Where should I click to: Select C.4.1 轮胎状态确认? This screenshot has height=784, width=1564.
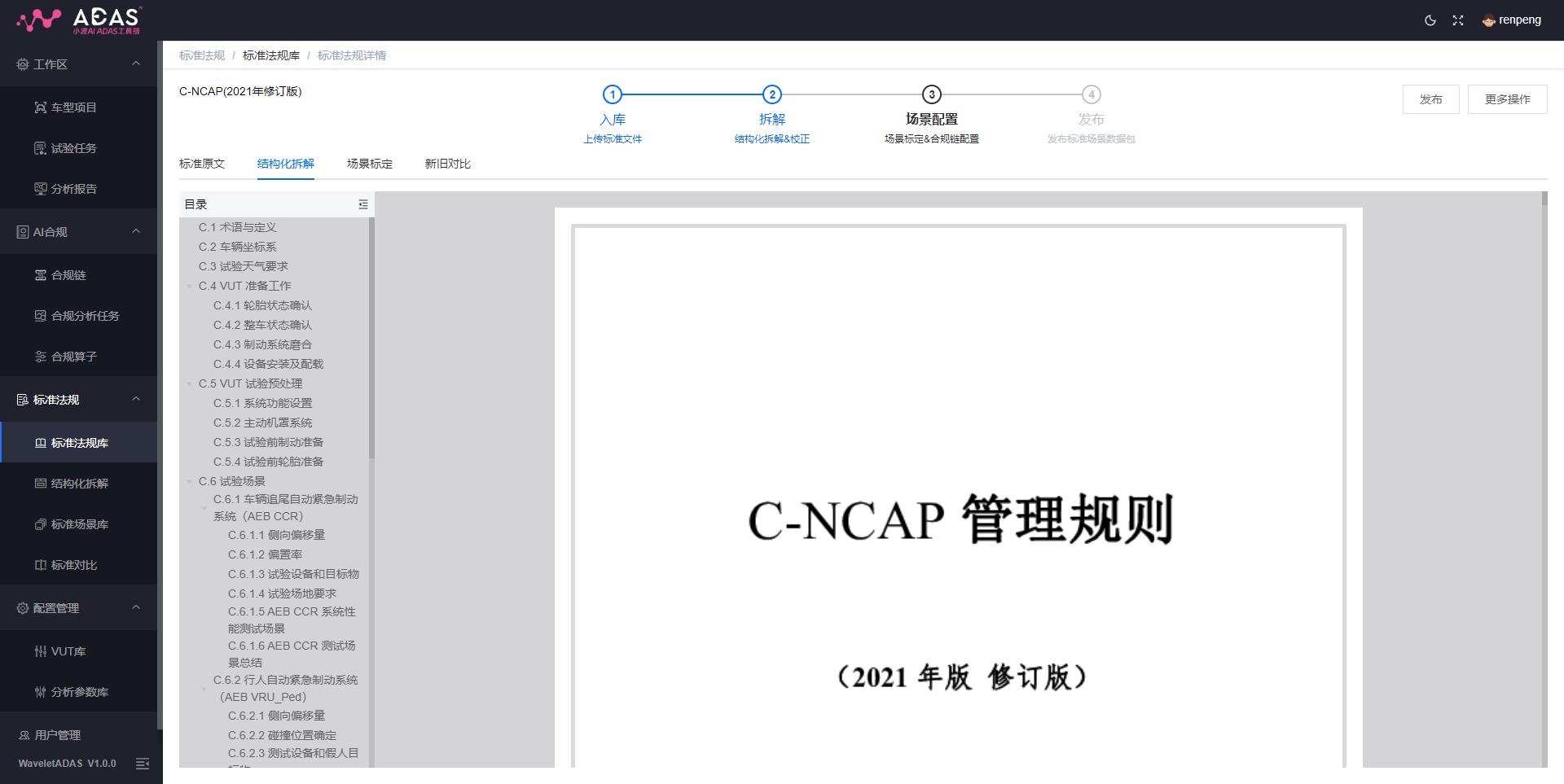[262, 305]
